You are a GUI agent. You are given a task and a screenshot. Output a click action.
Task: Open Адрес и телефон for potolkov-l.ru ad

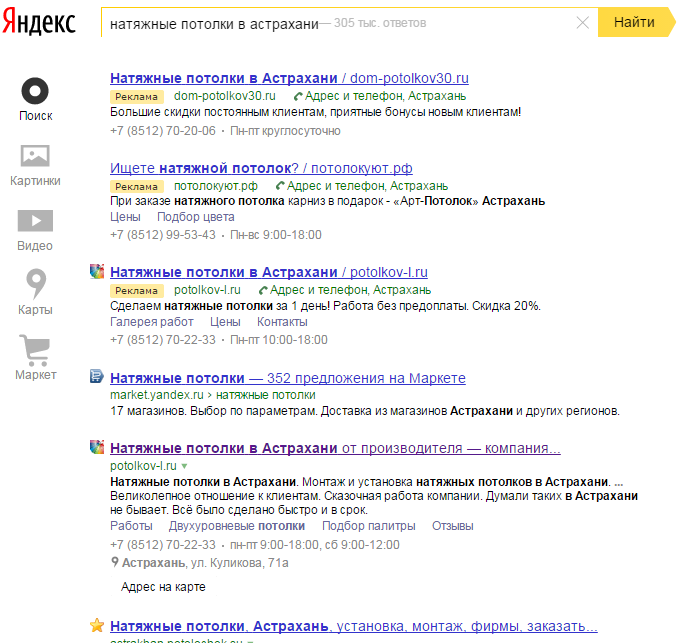tap(345, 290)
